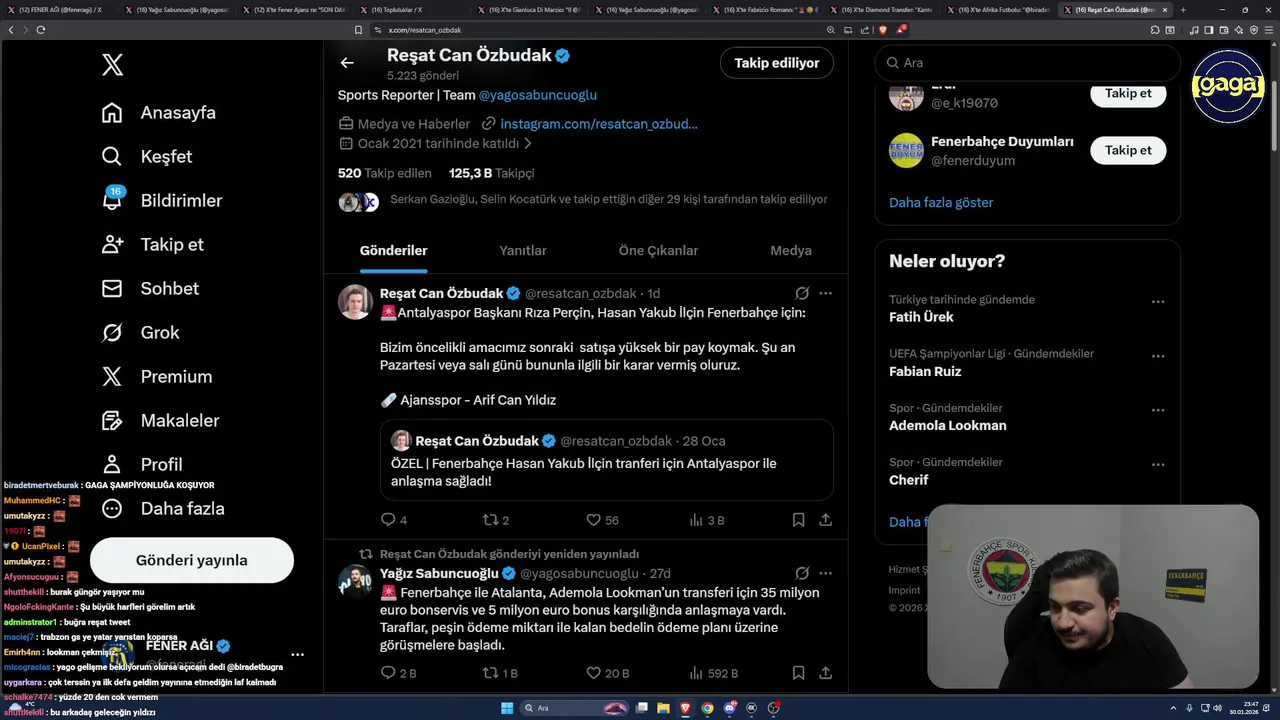Reload the page in the browser toolbar

[41, 30]
